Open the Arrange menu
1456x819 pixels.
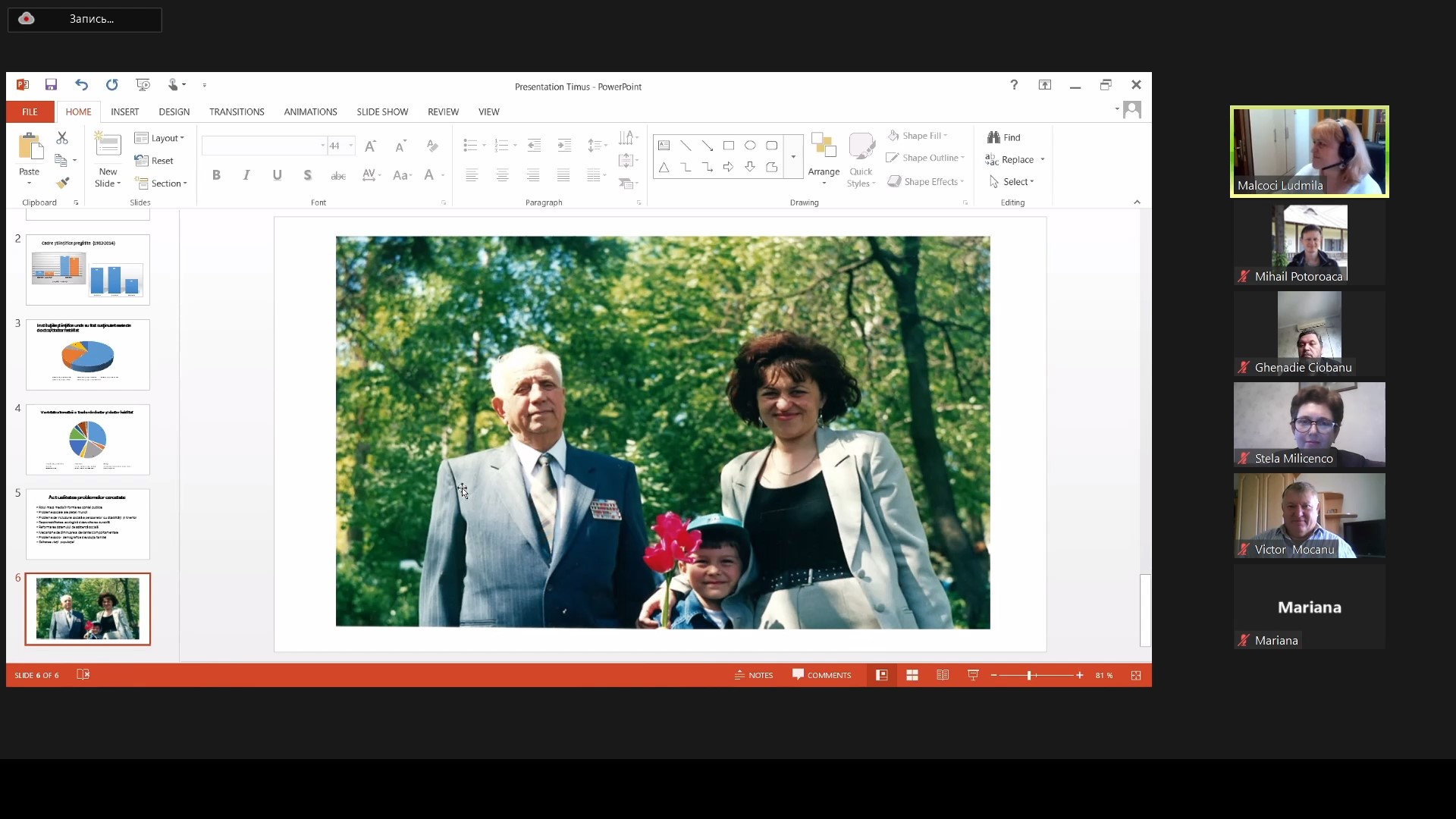[824, 159]
